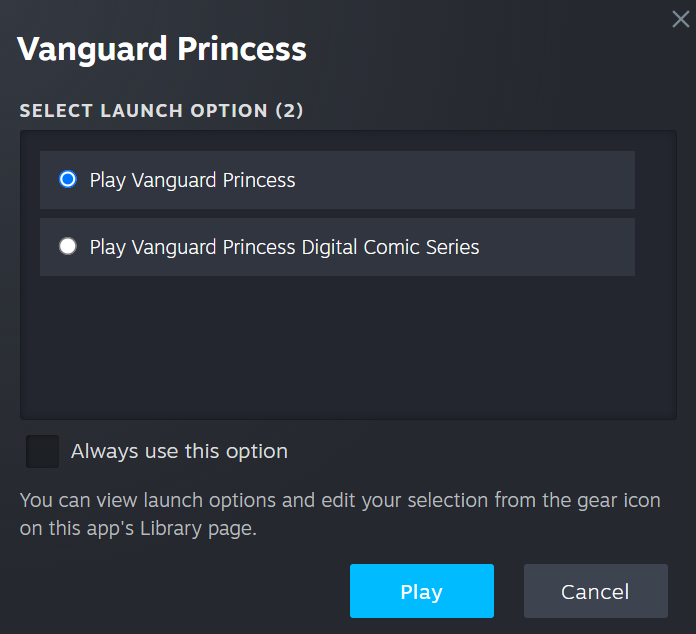Click the Play Vanguard Princess label text
This screenshot has height=634, width=696.
pyautogui.click(x=192, y=181)
